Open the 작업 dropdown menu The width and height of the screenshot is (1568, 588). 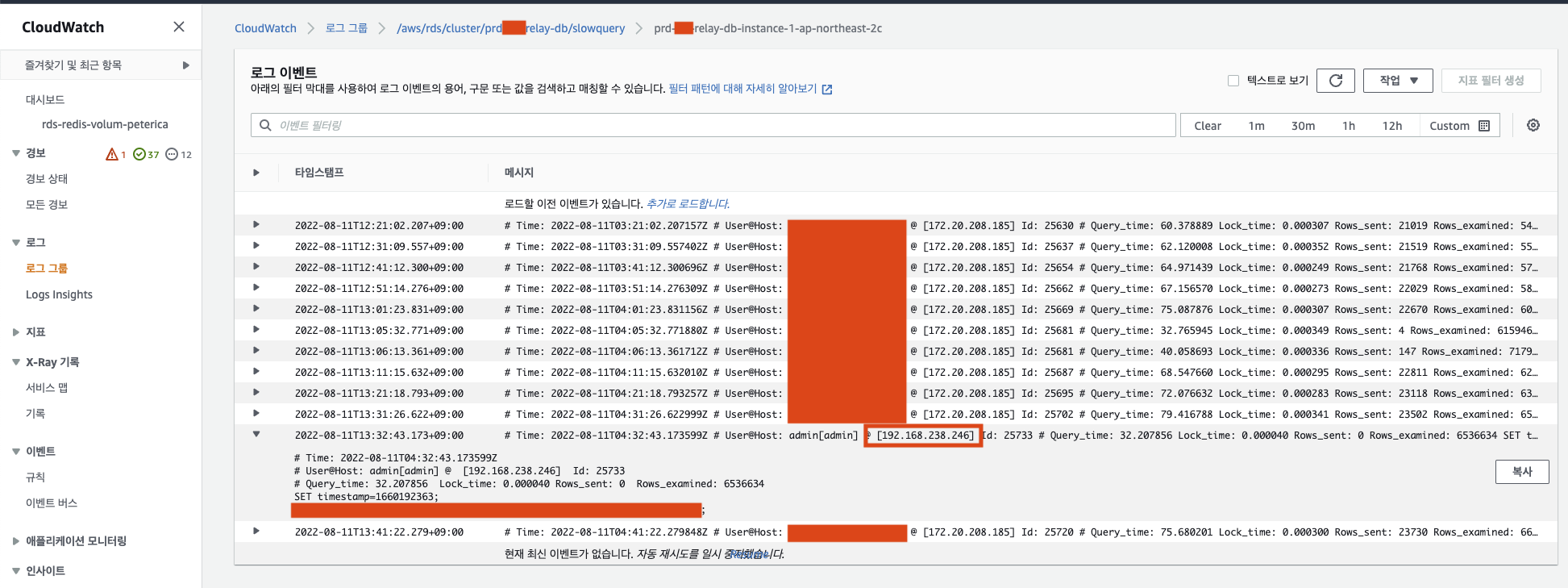tap(1398, 81)
